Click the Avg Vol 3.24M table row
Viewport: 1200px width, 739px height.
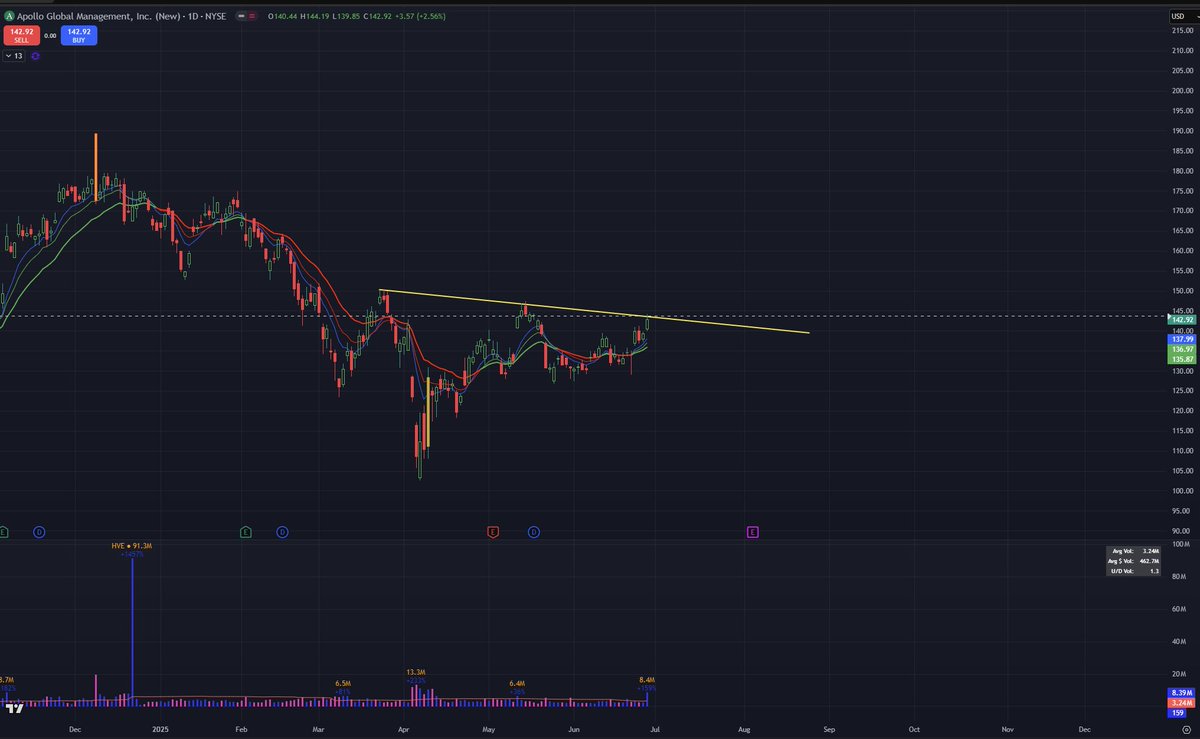click(1135, 551)
